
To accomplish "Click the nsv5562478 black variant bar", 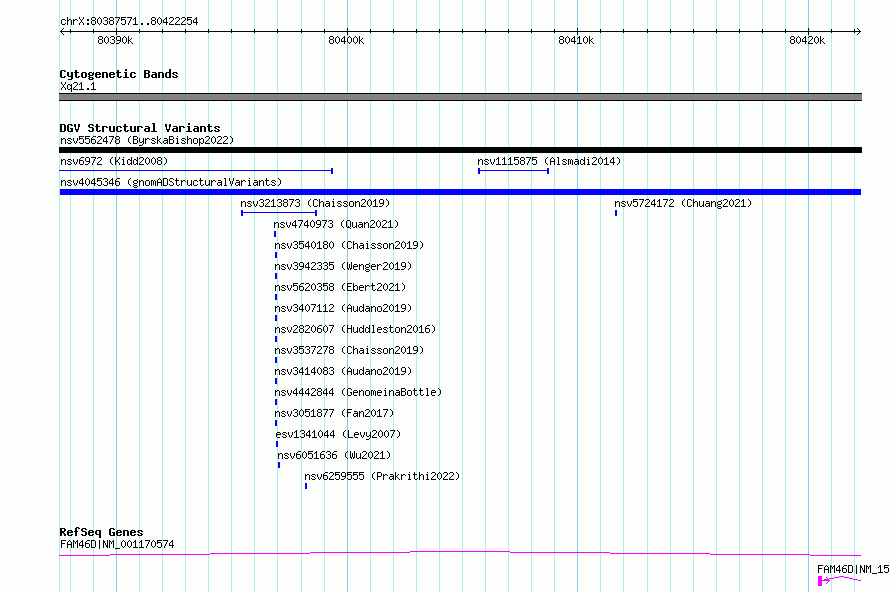I will [460, 150].
